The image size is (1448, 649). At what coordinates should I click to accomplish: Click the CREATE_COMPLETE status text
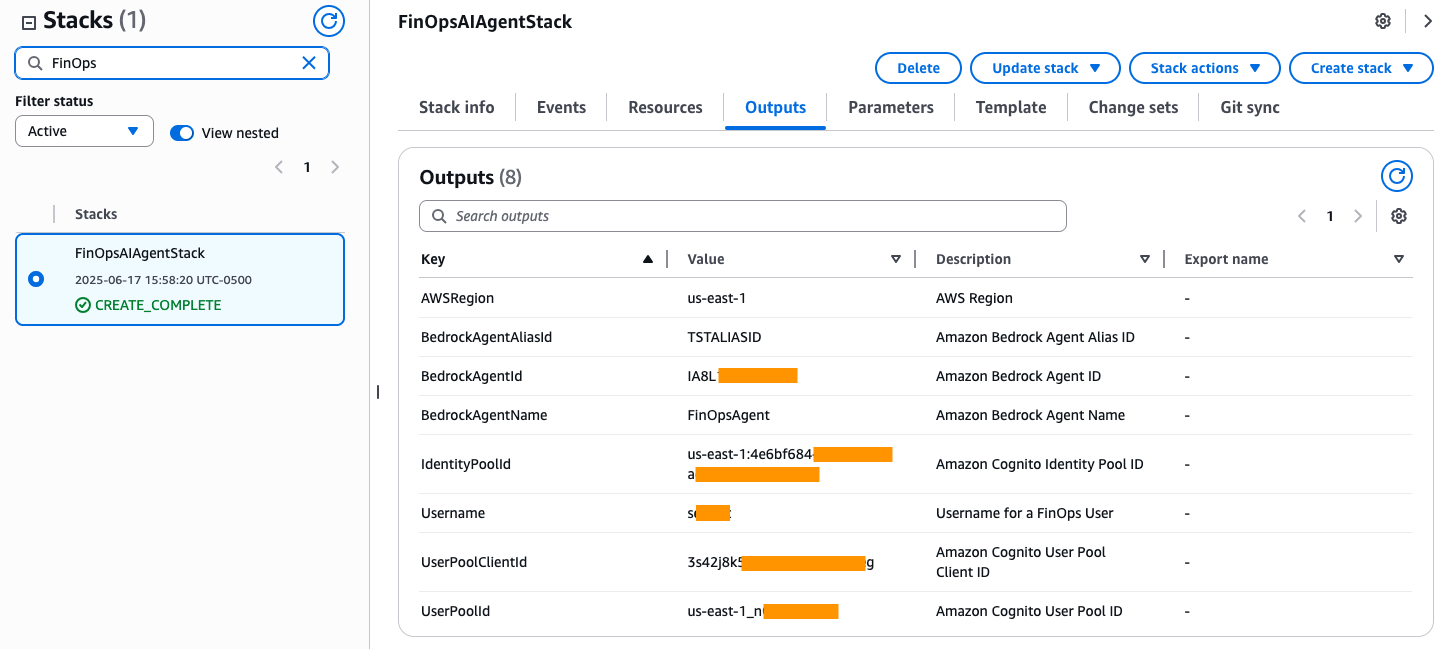click(158, 305)
